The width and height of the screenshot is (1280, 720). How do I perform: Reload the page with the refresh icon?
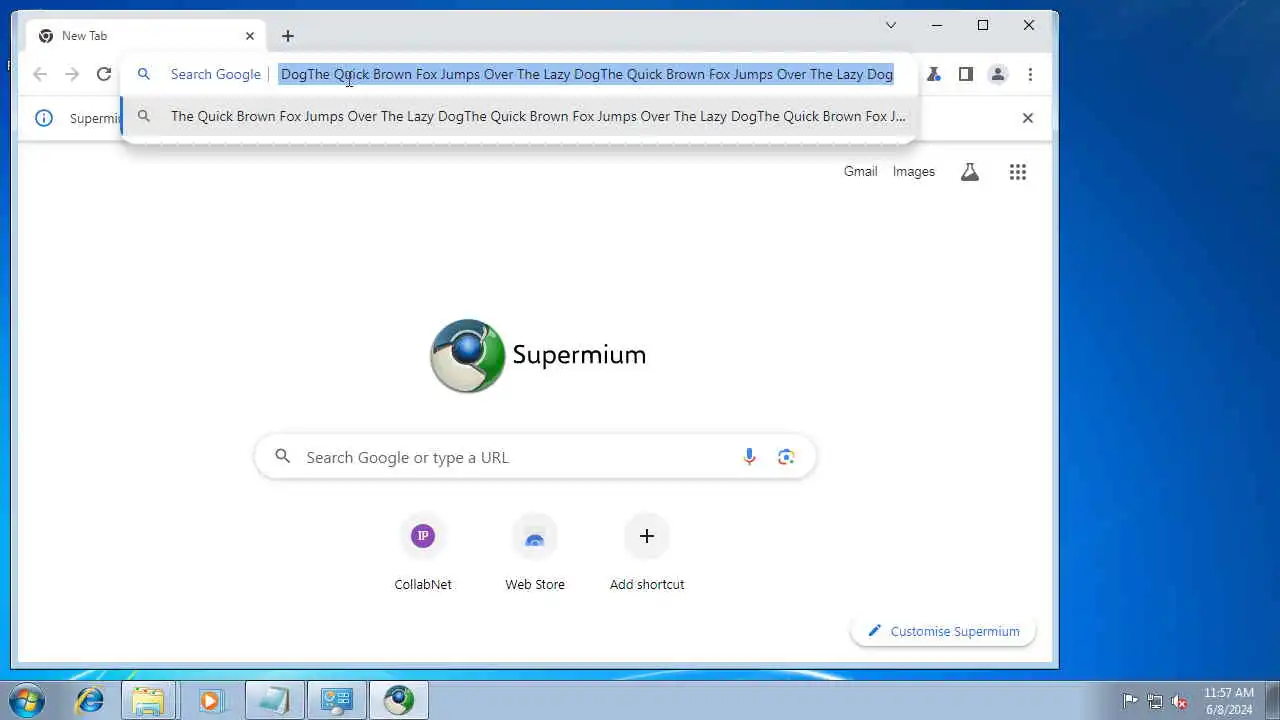[x=104, y=74]
